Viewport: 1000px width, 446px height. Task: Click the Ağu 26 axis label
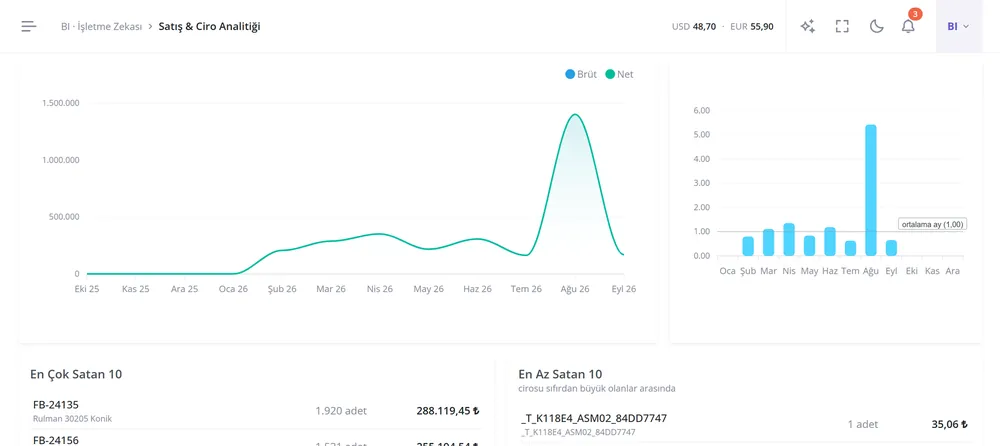coord(575,289)
